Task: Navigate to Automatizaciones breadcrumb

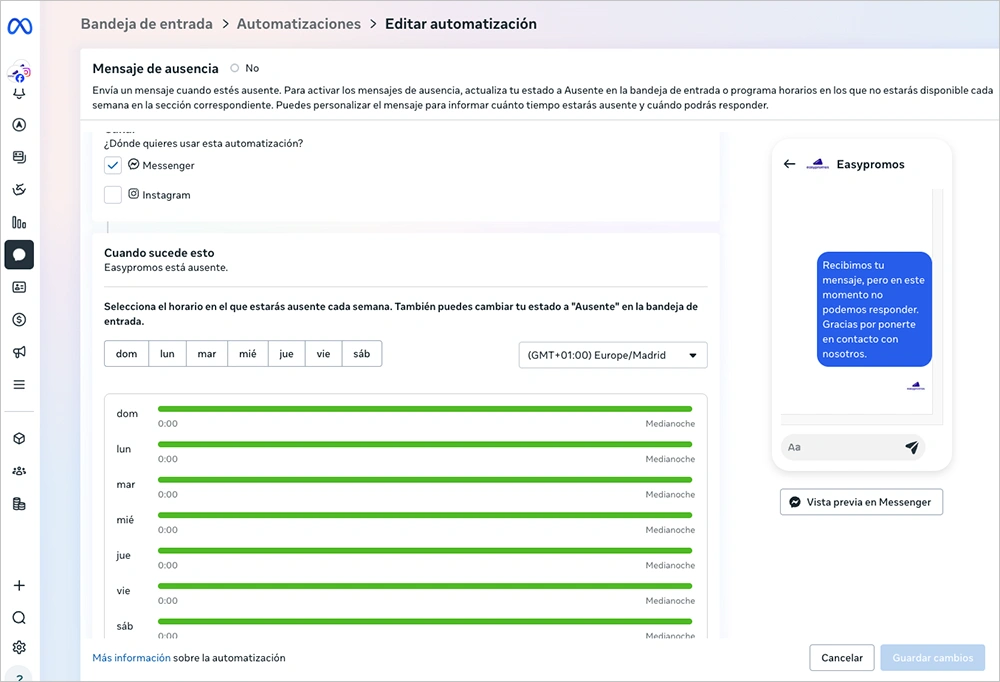Action: [299, 24]
